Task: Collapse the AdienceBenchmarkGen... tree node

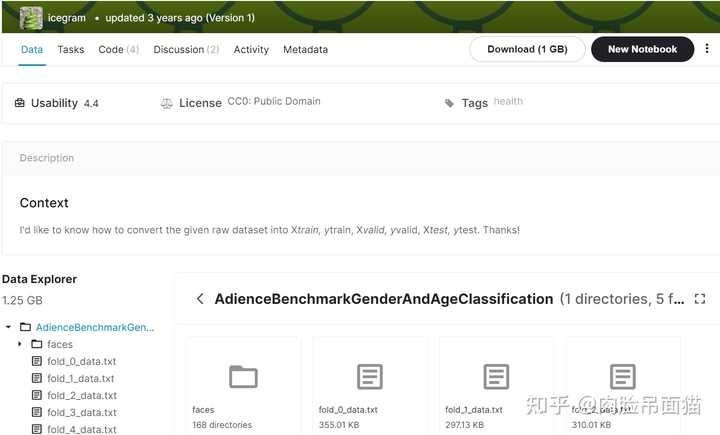Action: [8, 327]
